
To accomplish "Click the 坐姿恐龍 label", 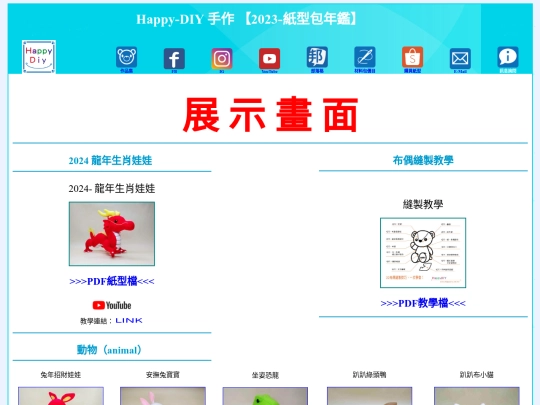I will pyautogui.click(x=265, y=375).
